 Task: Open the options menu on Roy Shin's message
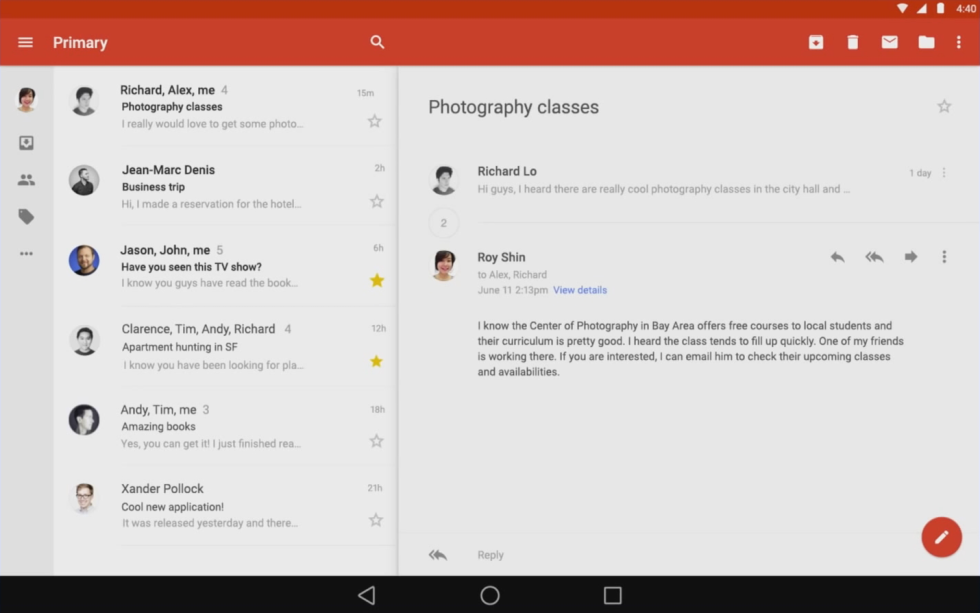click(944, 256)
